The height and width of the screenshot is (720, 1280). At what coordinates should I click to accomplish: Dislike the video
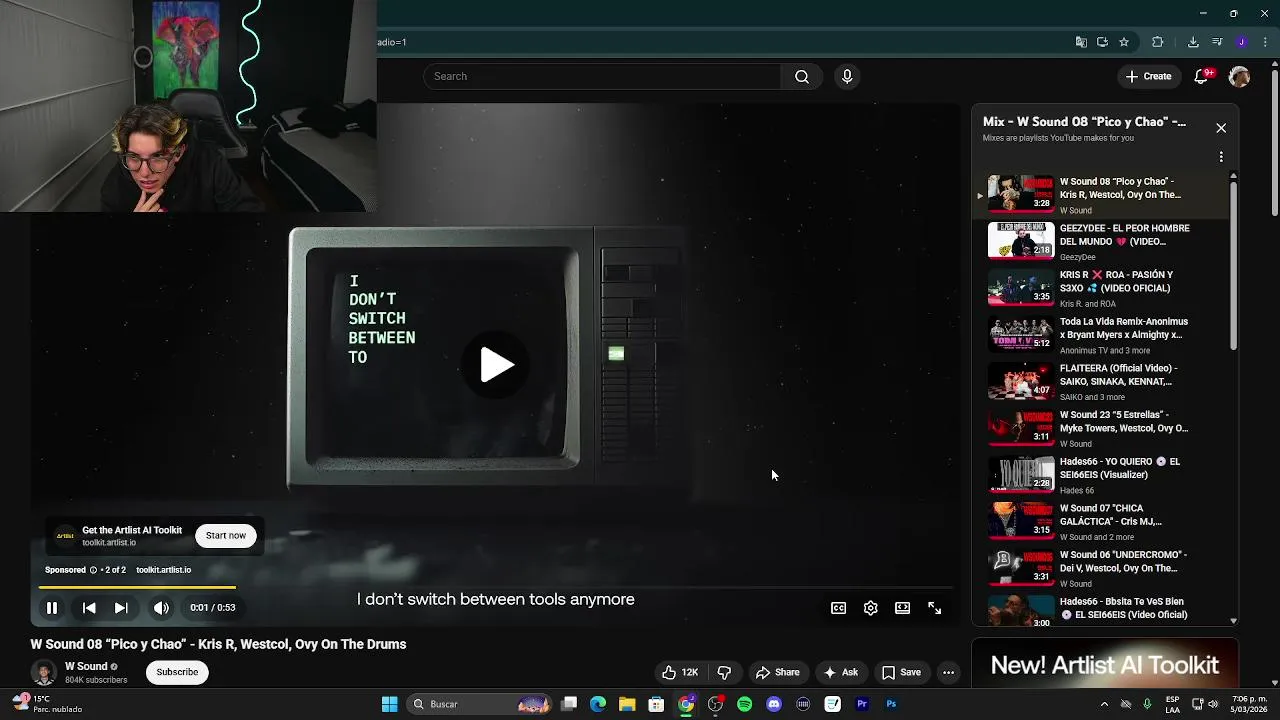click(x=724, y=672)
